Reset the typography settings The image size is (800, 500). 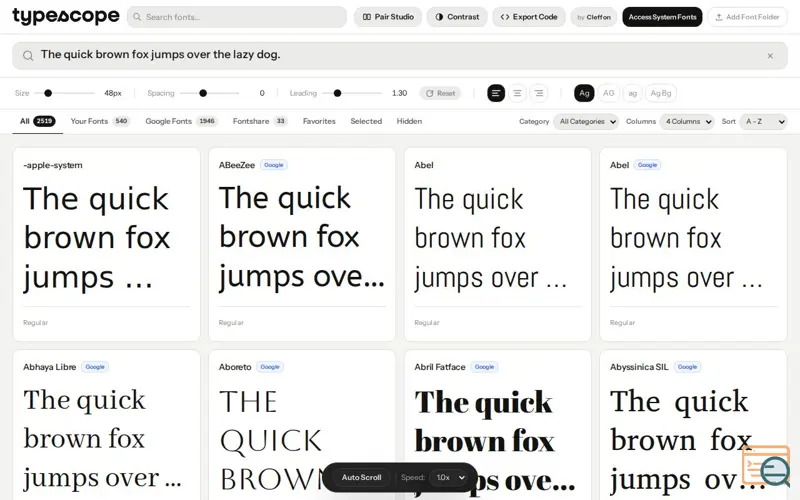440,93
